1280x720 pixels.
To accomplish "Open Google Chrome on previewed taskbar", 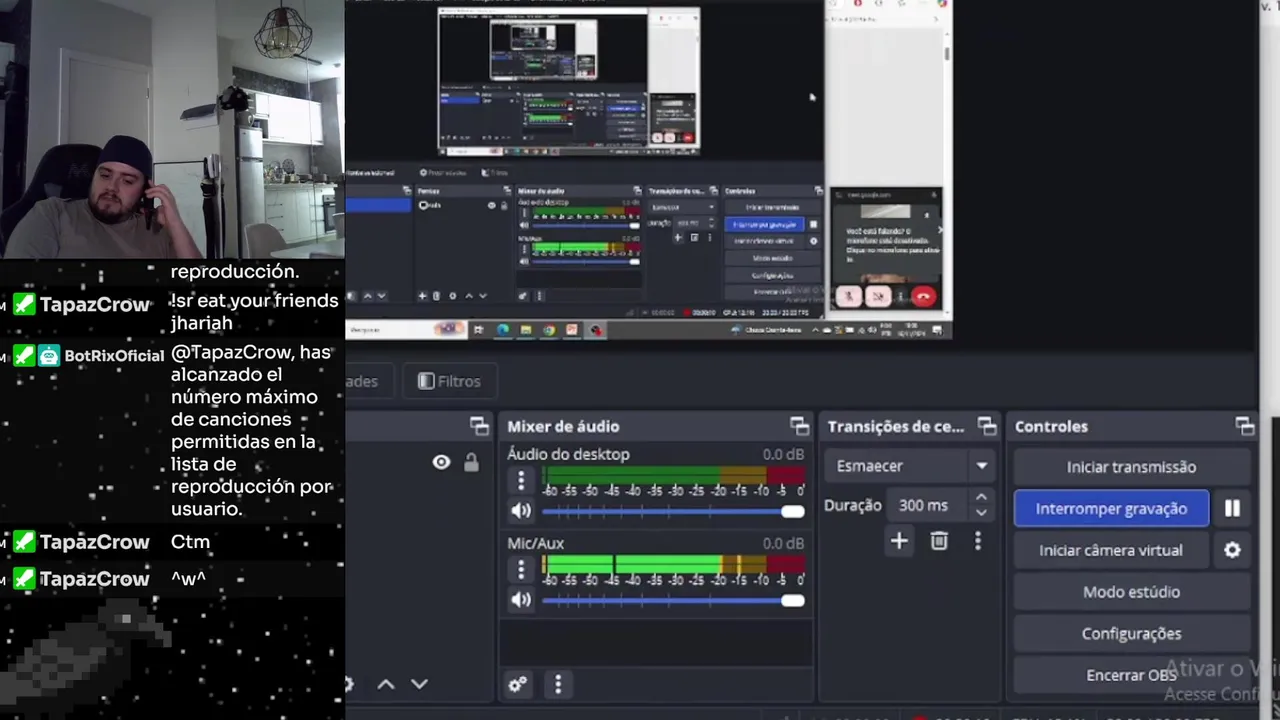I will tap(549, 330).
